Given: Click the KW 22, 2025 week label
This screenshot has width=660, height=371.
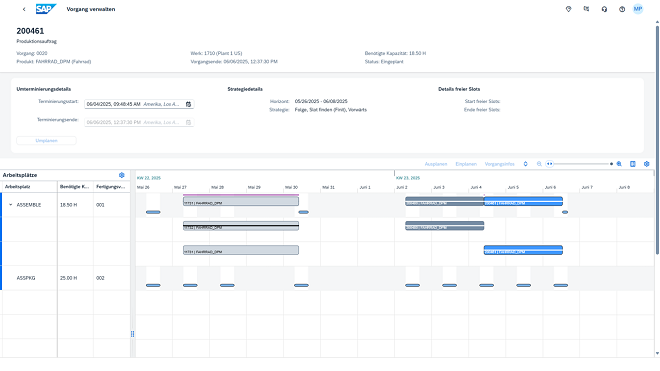Looking at the screenshot, I should (x=149, y=178).
